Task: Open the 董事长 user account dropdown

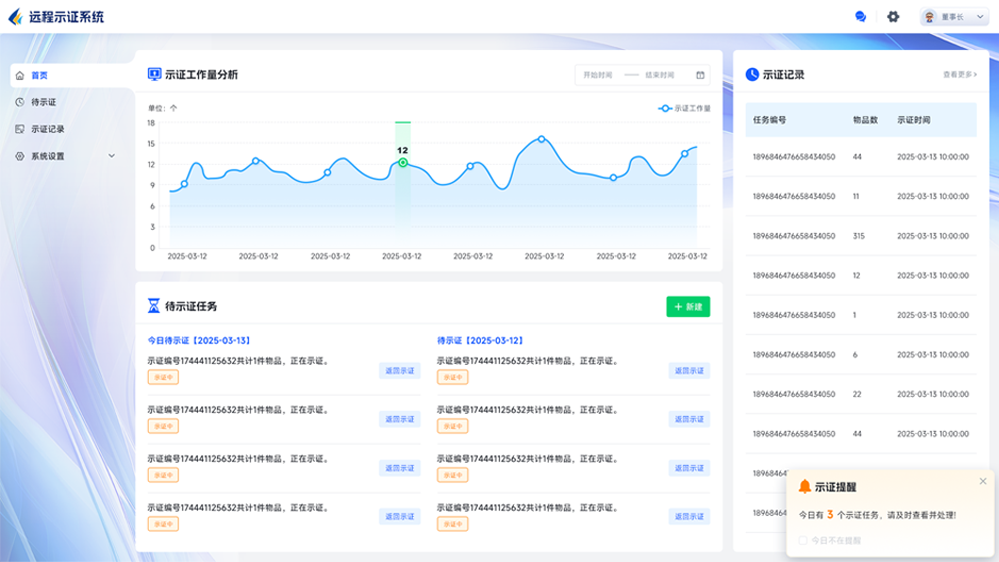Action: pos(954,17)
